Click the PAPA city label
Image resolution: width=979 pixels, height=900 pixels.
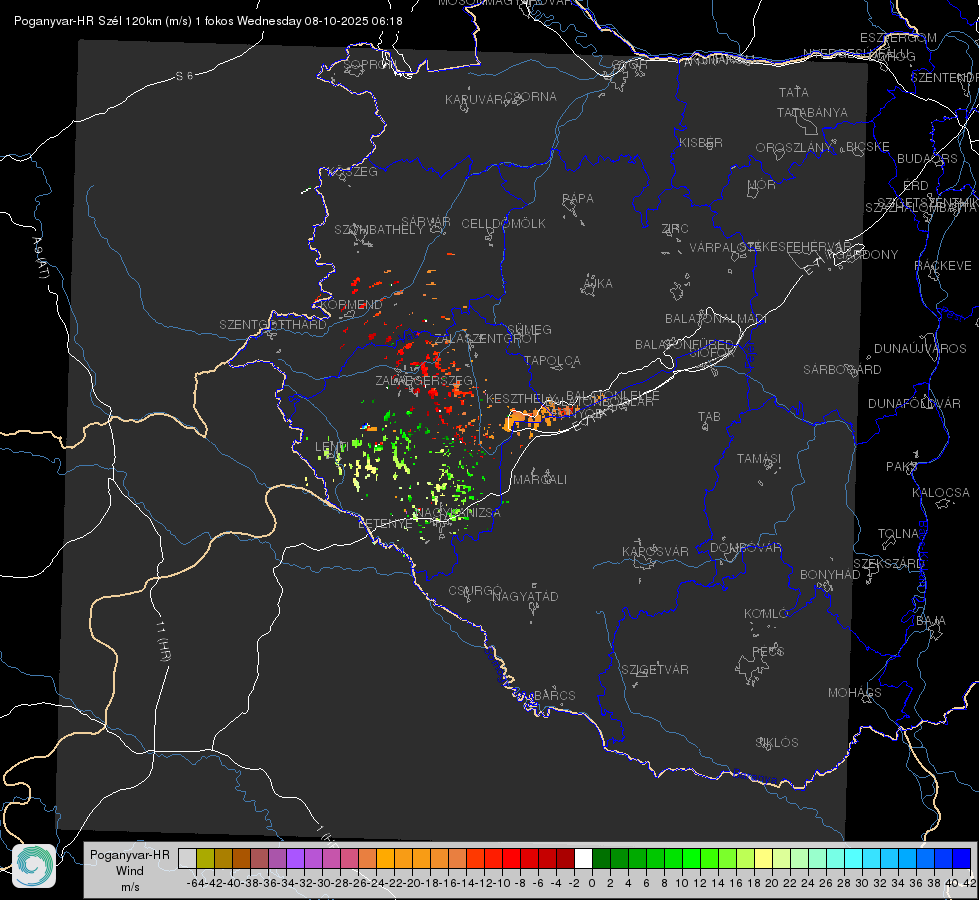pyautogui.click(x=578, y=199)
